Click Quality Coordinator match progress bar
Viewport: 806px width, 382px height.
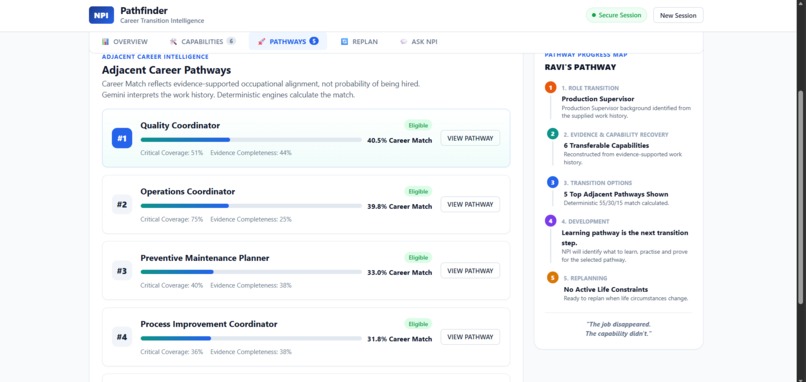(251, 140)
